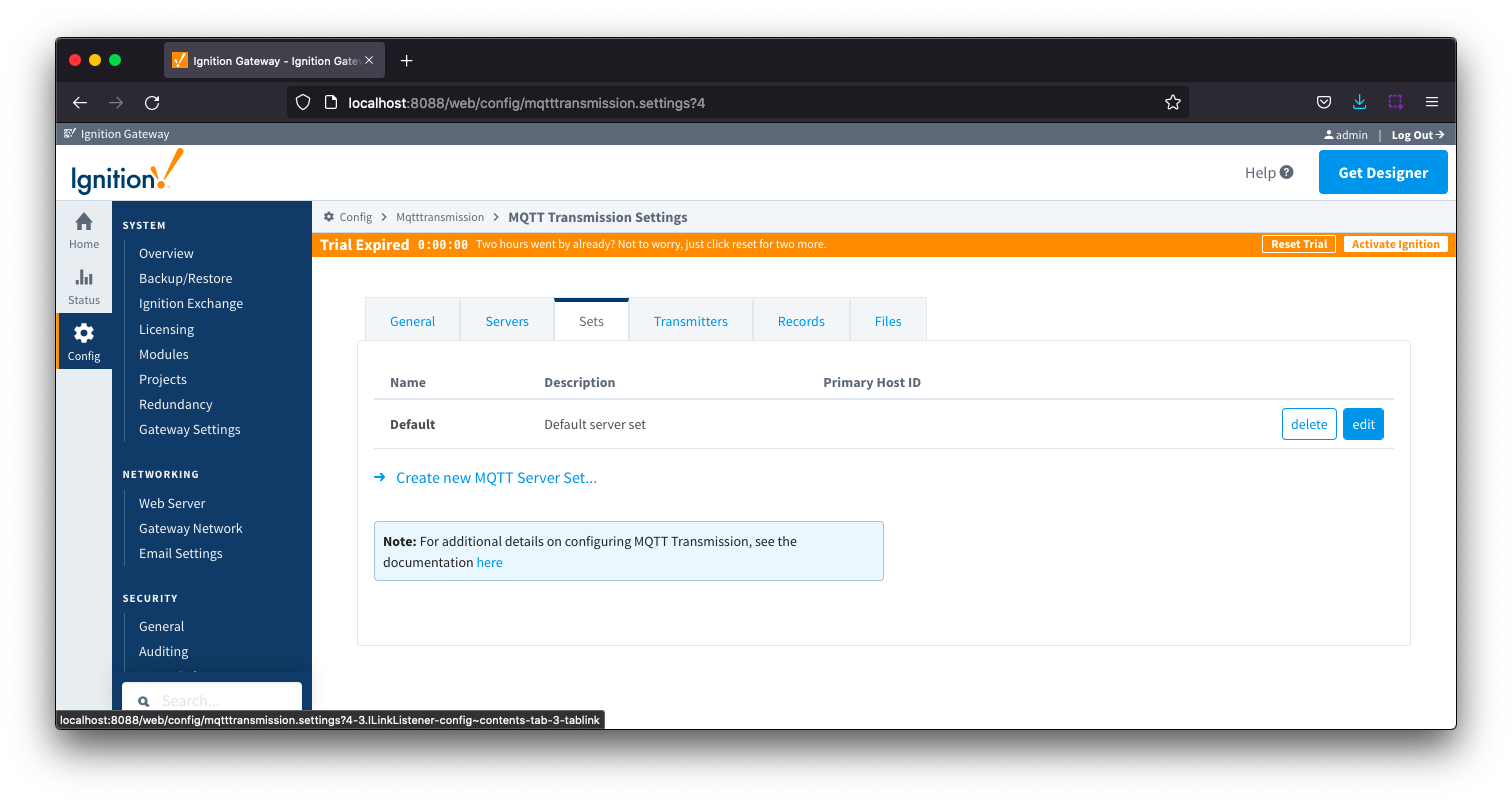This screenshot has width=1512, height=803.
Task: Click Activate Ignition button
Action: click(1395, 244)
